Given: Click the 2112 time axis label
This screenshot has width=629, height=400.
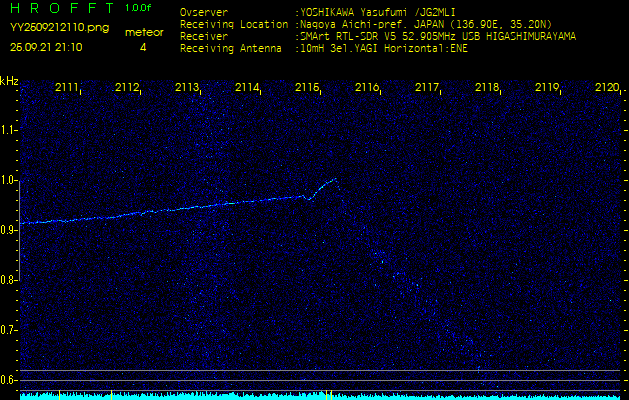Looking at the screenshot, I should coord(126,87).
